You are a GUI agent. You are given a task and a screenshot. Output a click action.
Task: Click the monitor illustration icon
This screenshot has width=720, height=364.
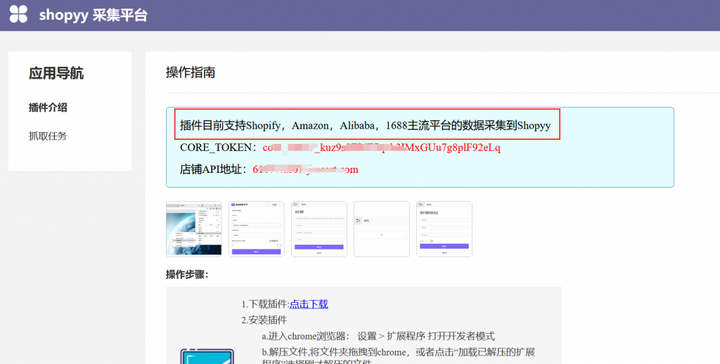207,356
